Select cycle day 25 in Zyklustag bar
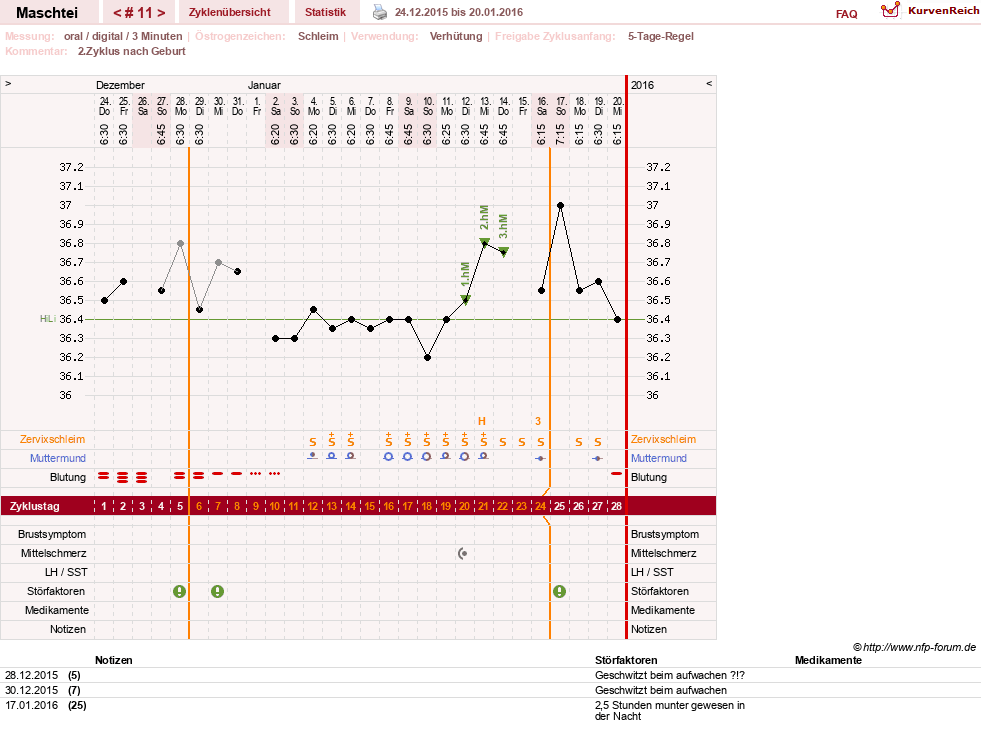Screen dimensions: 981x753 pos(559,506)
